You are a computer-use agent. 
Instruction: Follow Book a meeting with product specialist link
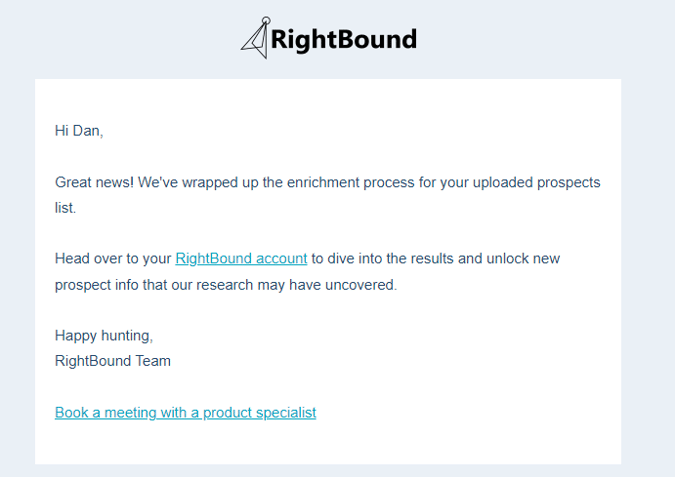point(186,412)
